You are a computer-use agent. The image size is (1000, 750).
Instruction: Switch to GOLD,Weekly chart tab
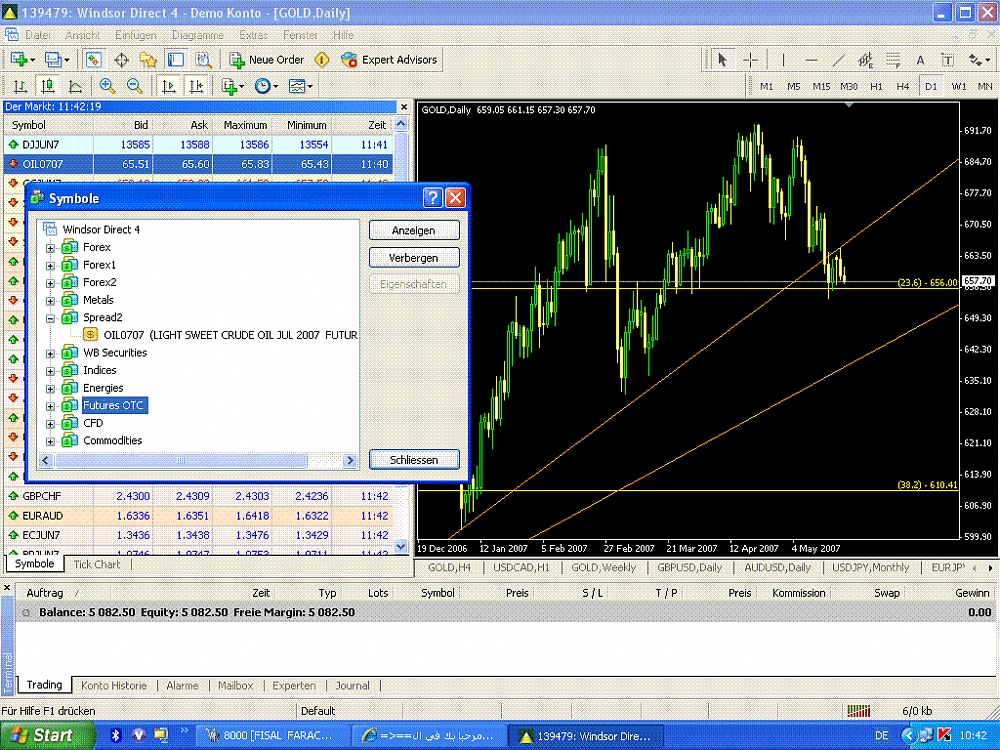coord(603,568)
